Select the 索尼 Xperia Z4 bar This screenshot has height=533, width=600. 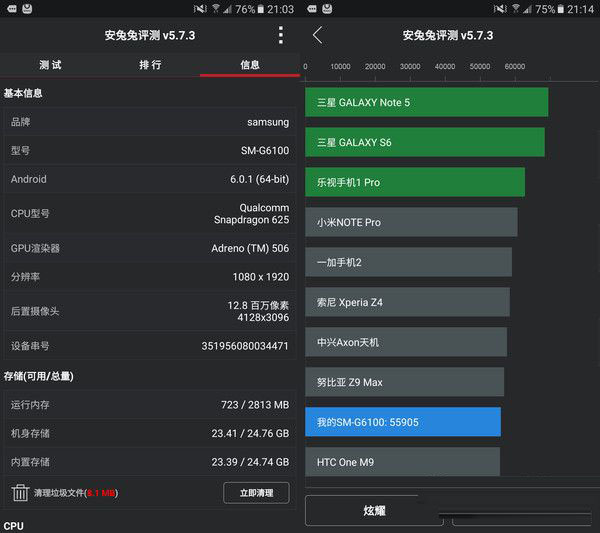pos(408,302)
